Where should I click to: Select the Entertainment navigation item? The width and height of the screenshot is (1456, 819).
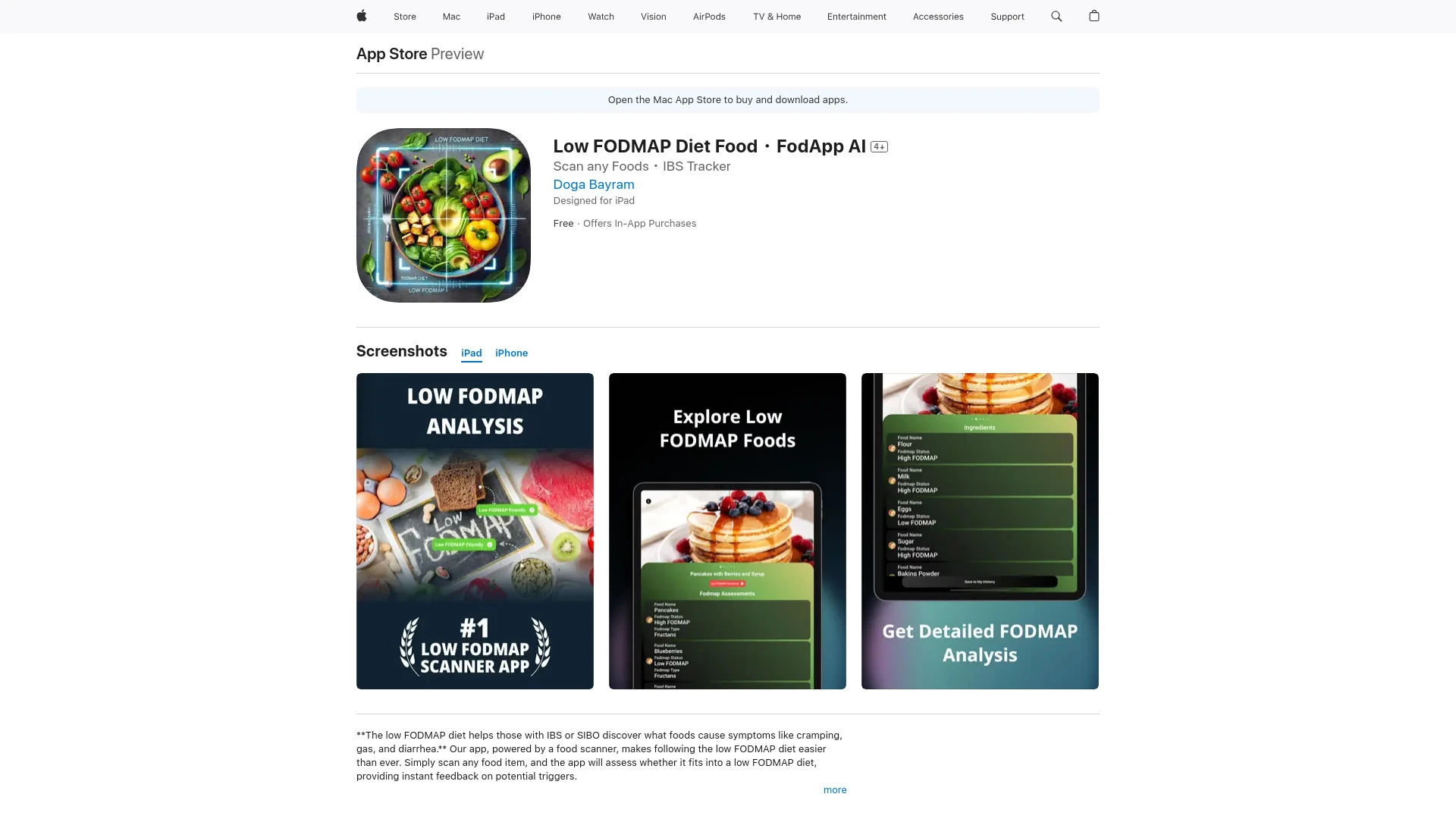(857, 16)
